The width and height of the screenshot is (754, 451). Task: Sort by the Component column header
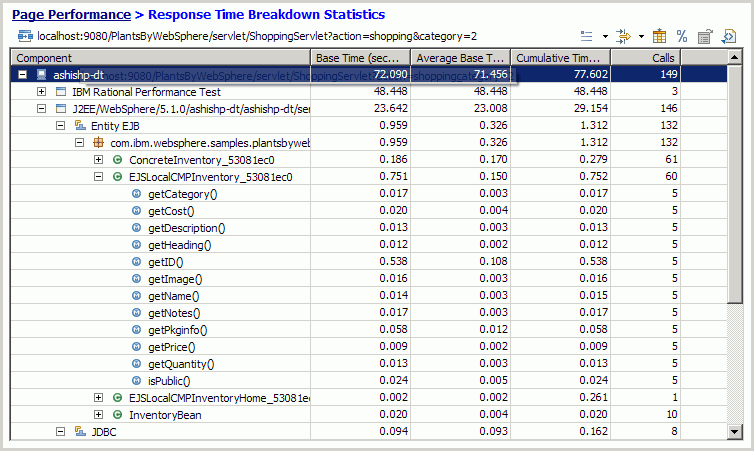click(161, 58)
